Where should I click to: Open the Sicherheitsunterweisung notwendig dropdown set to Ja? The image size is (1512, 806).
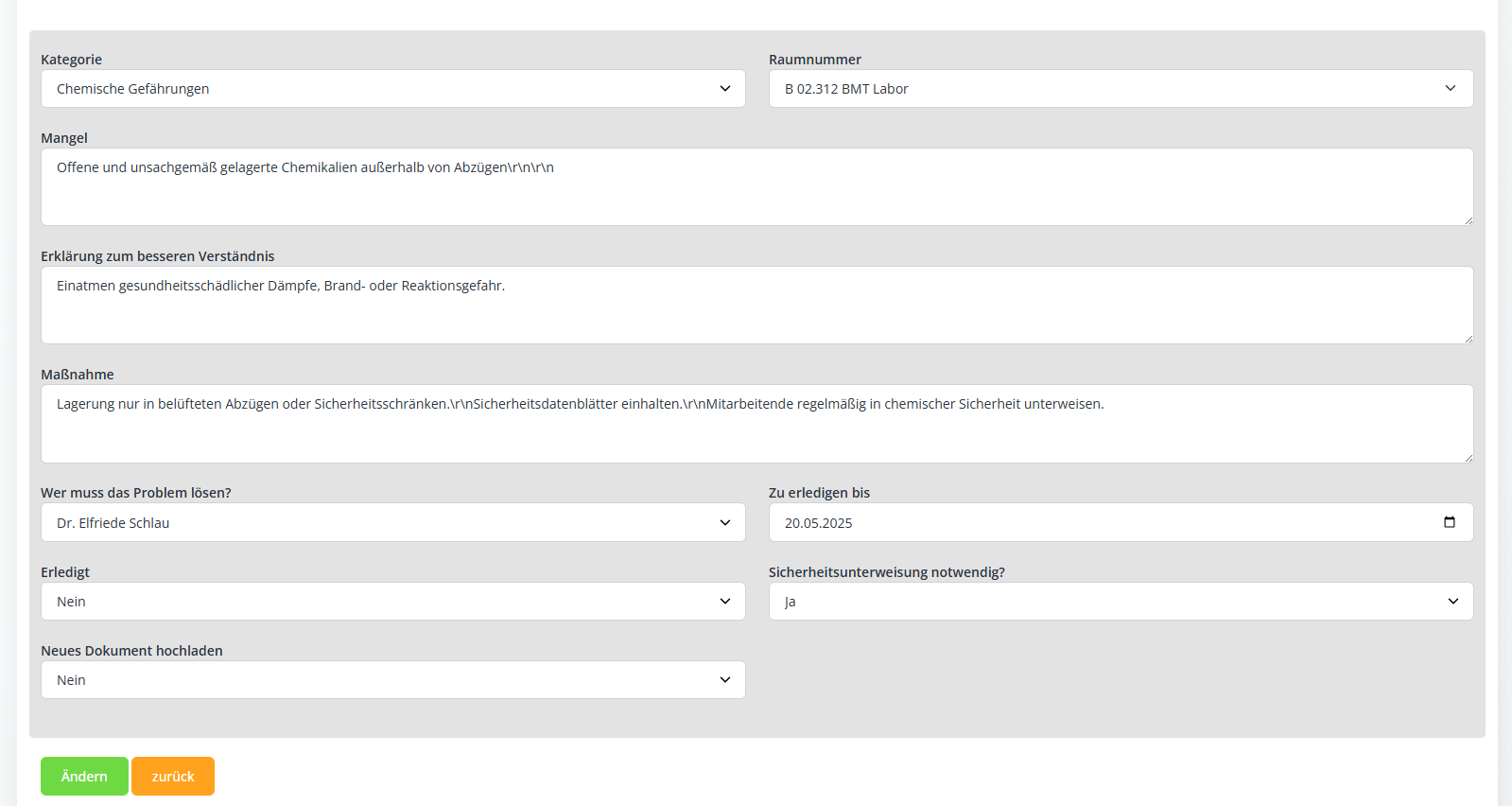1106,602
